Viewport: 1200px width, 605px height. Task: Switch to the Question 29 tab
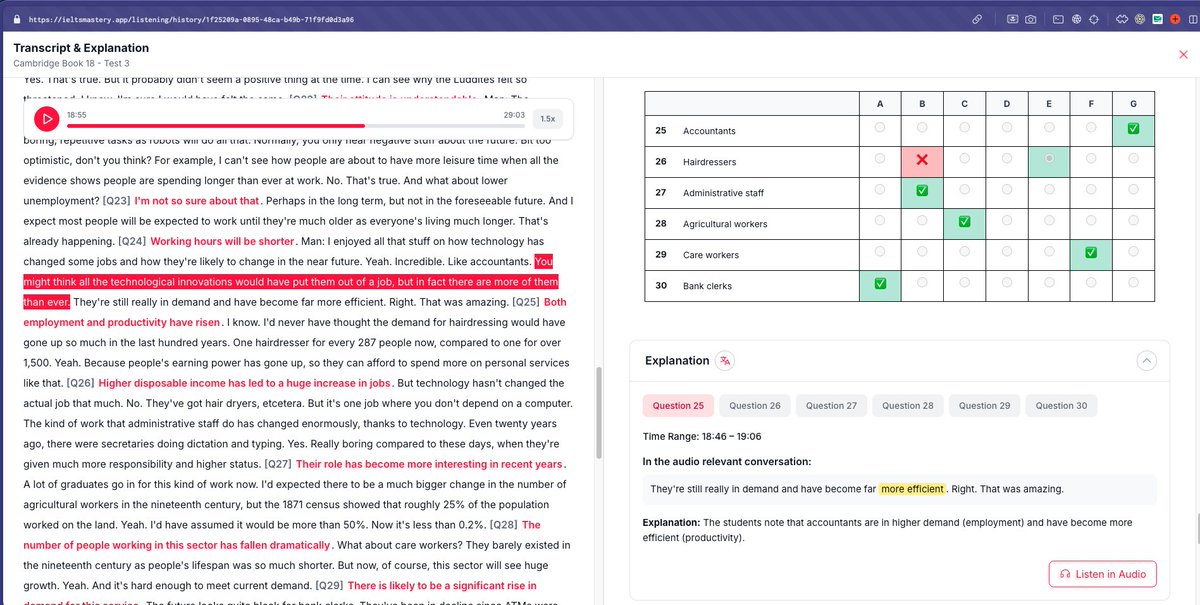tap(984, 406)
